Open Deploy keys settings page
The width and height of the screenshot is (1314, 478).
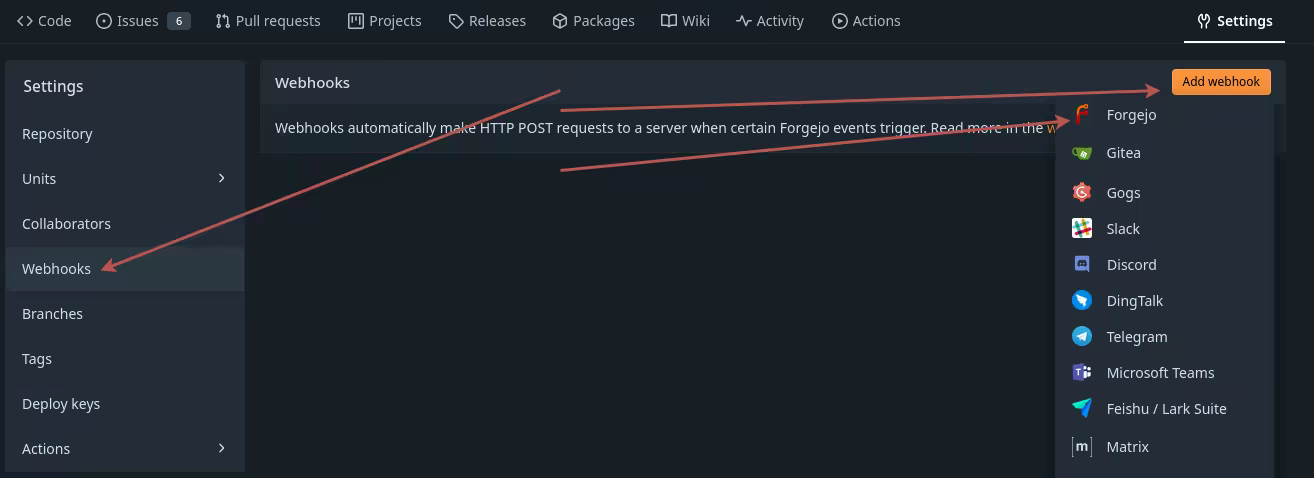tap(61, 404)
